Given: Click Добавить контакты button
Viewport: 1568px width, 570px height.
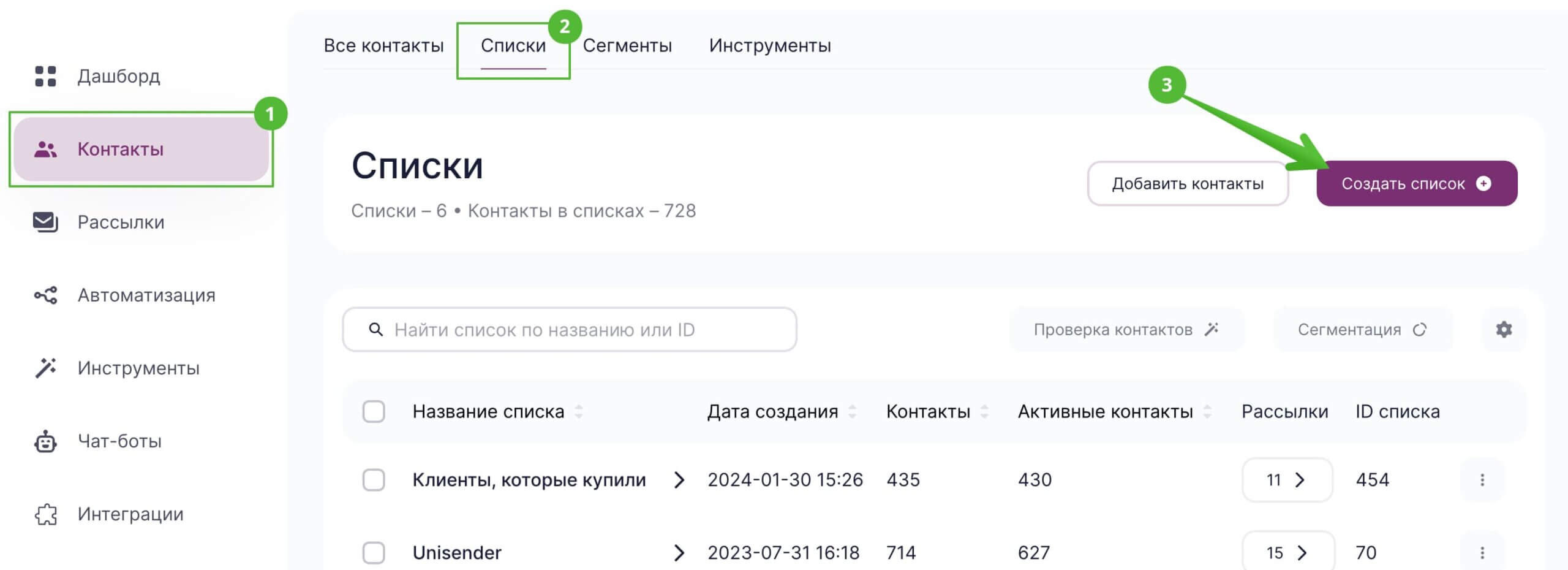Looking at the screenshot, I should coord(1188,183).
